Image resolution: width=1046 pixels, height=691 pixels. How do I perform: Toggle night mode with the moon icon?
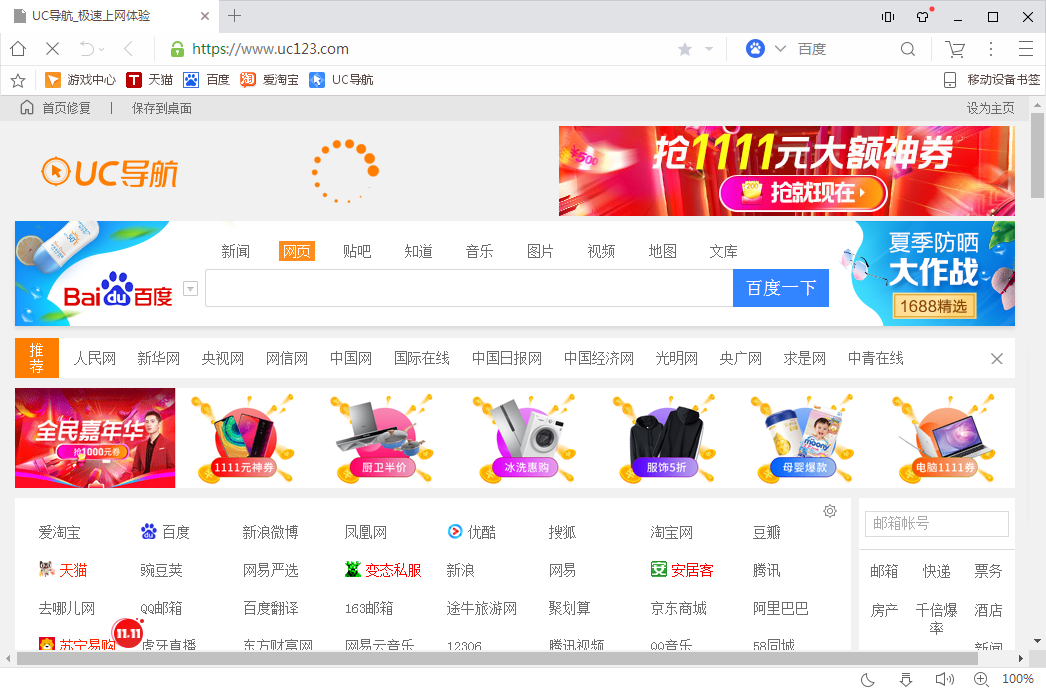point(867,679)
